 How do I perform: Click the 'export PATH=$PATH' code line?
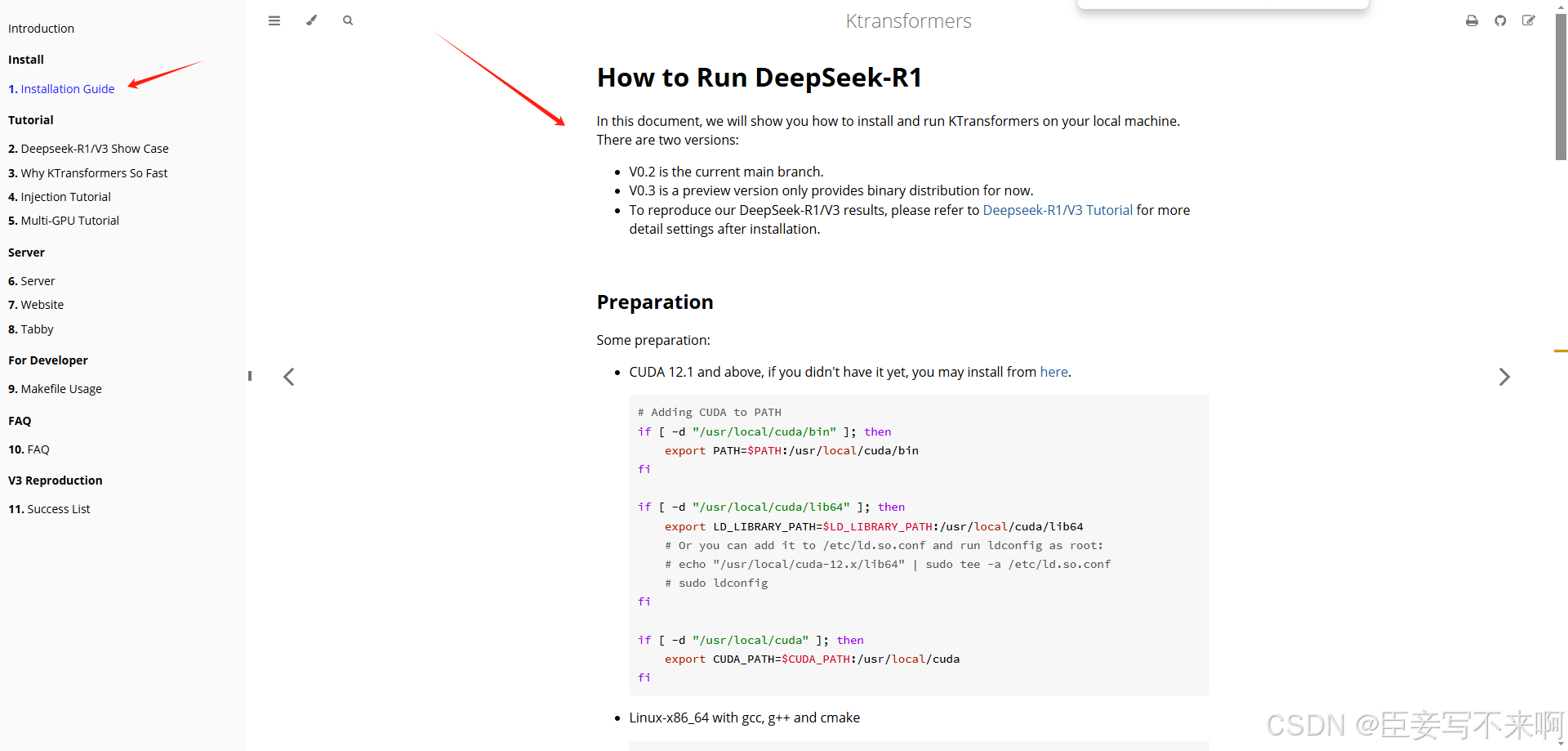click(x=791, y=451)
